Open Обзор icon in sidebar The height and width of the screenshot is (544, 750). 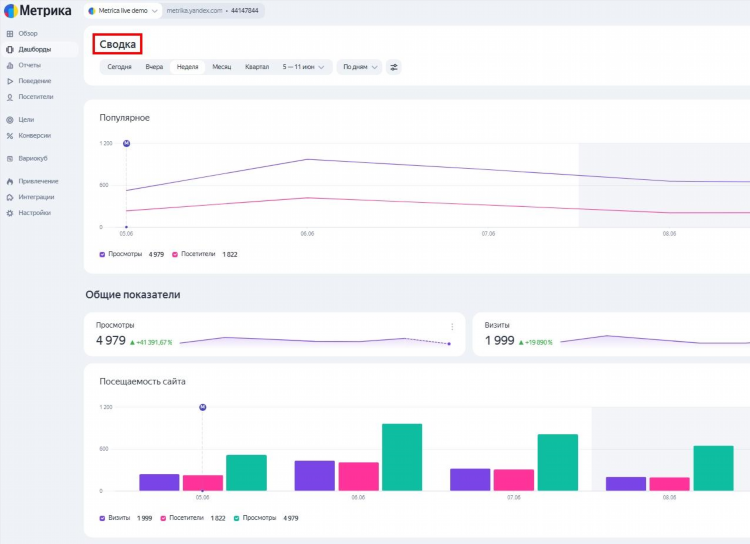coord(10,33)
